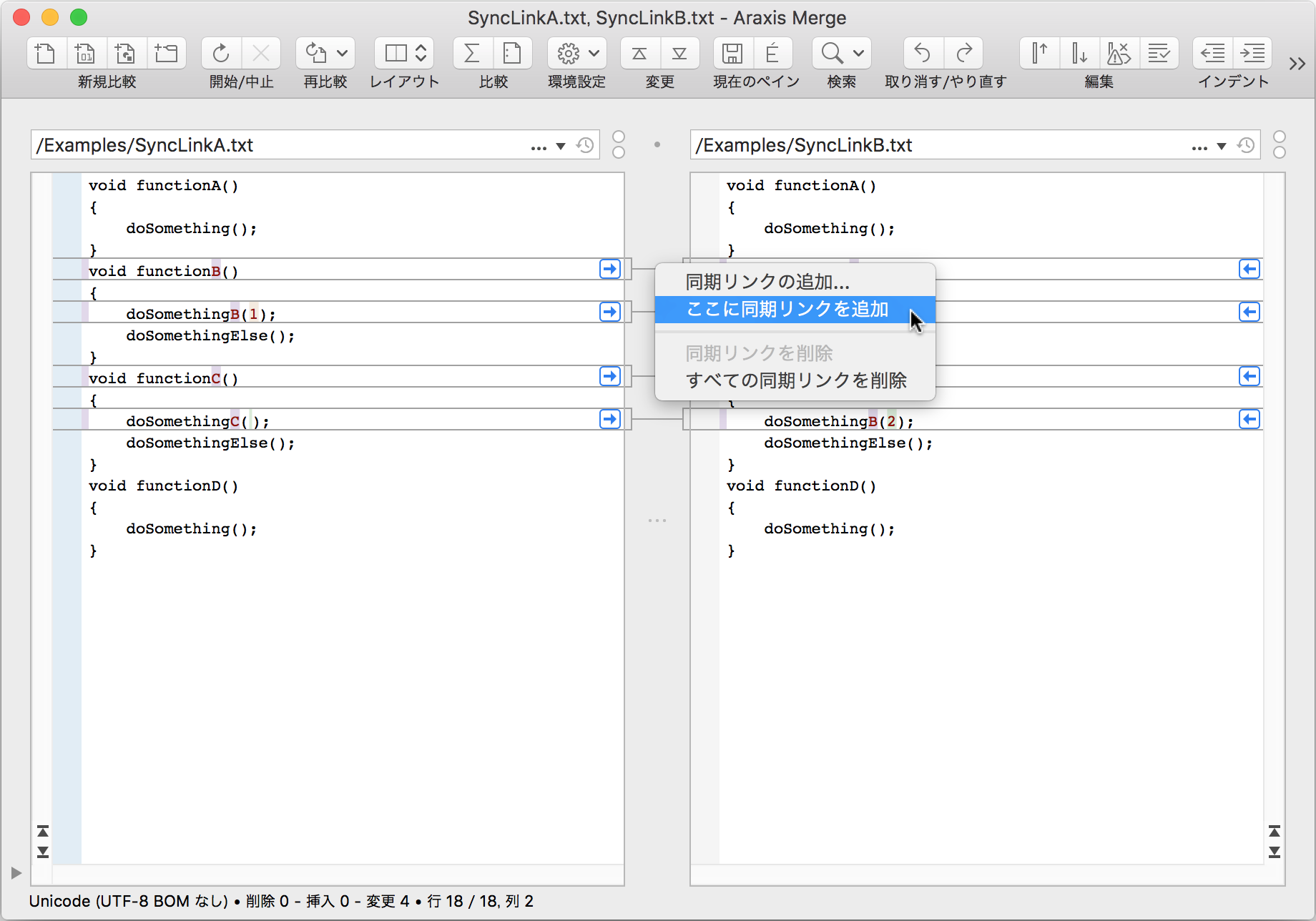Click the left file browse ellipsis button
The width and height of the screenshot is (1316, 921).
539,147
